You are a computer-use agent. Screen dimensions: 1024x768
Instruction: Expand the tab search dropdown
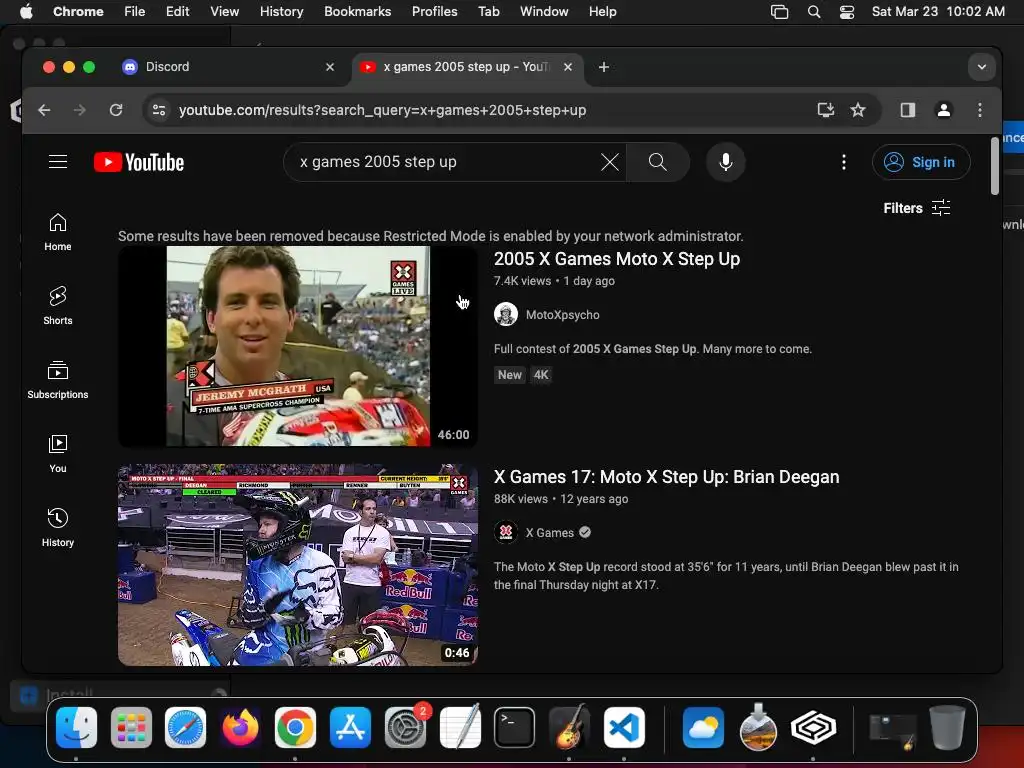click(x=982, y=67)
